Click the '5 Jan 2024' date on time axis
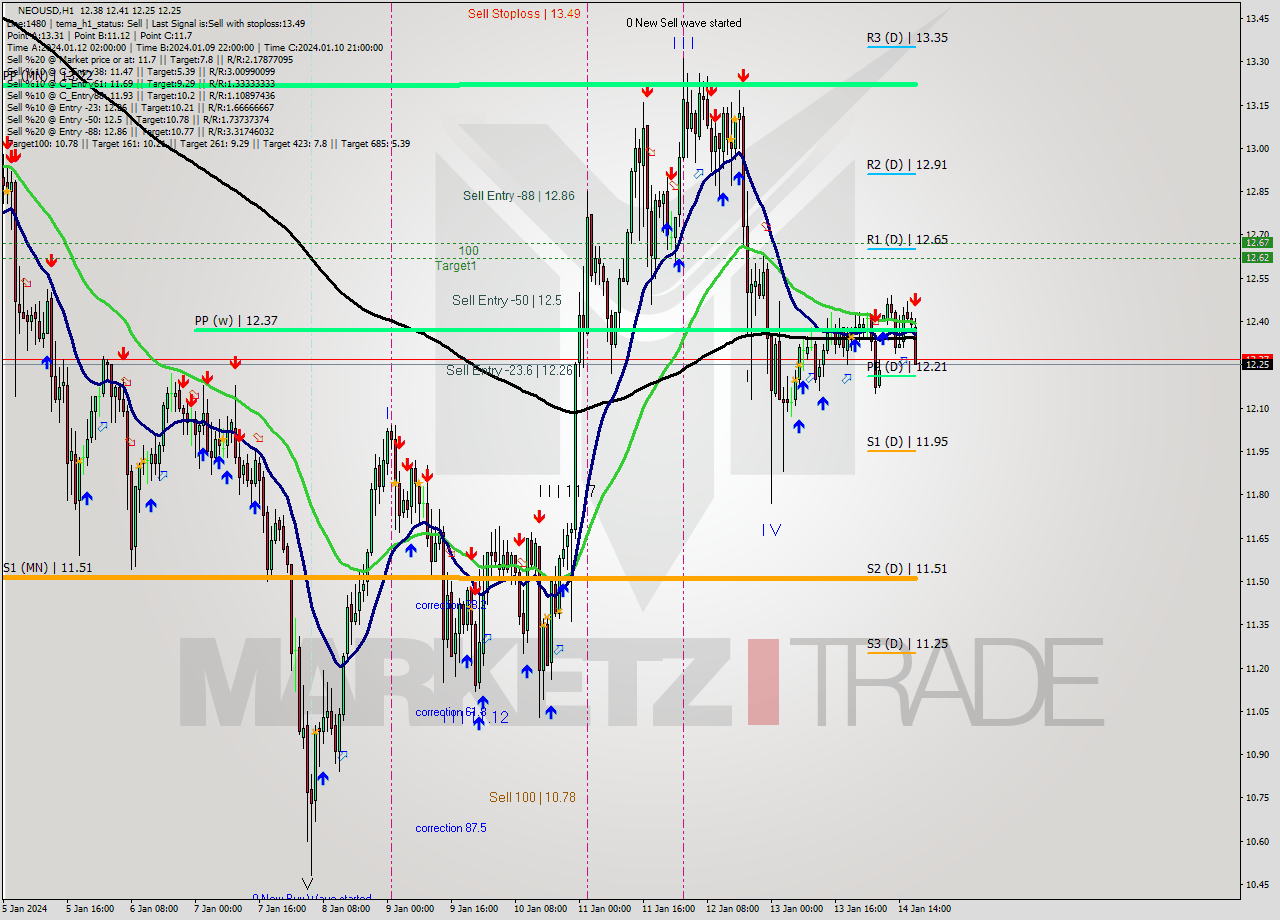 click(x=24, y=909)
